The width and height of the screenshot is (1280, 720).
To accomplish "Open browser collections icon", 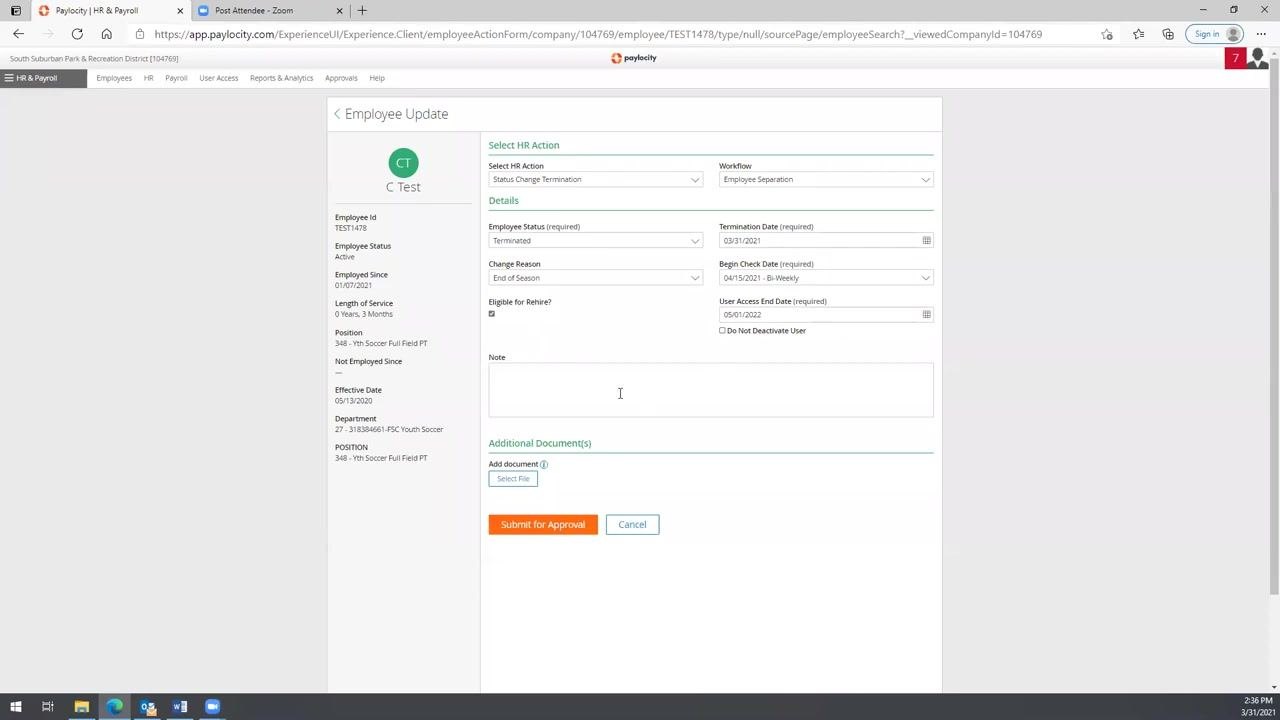I will click(x=1168, y=34).
